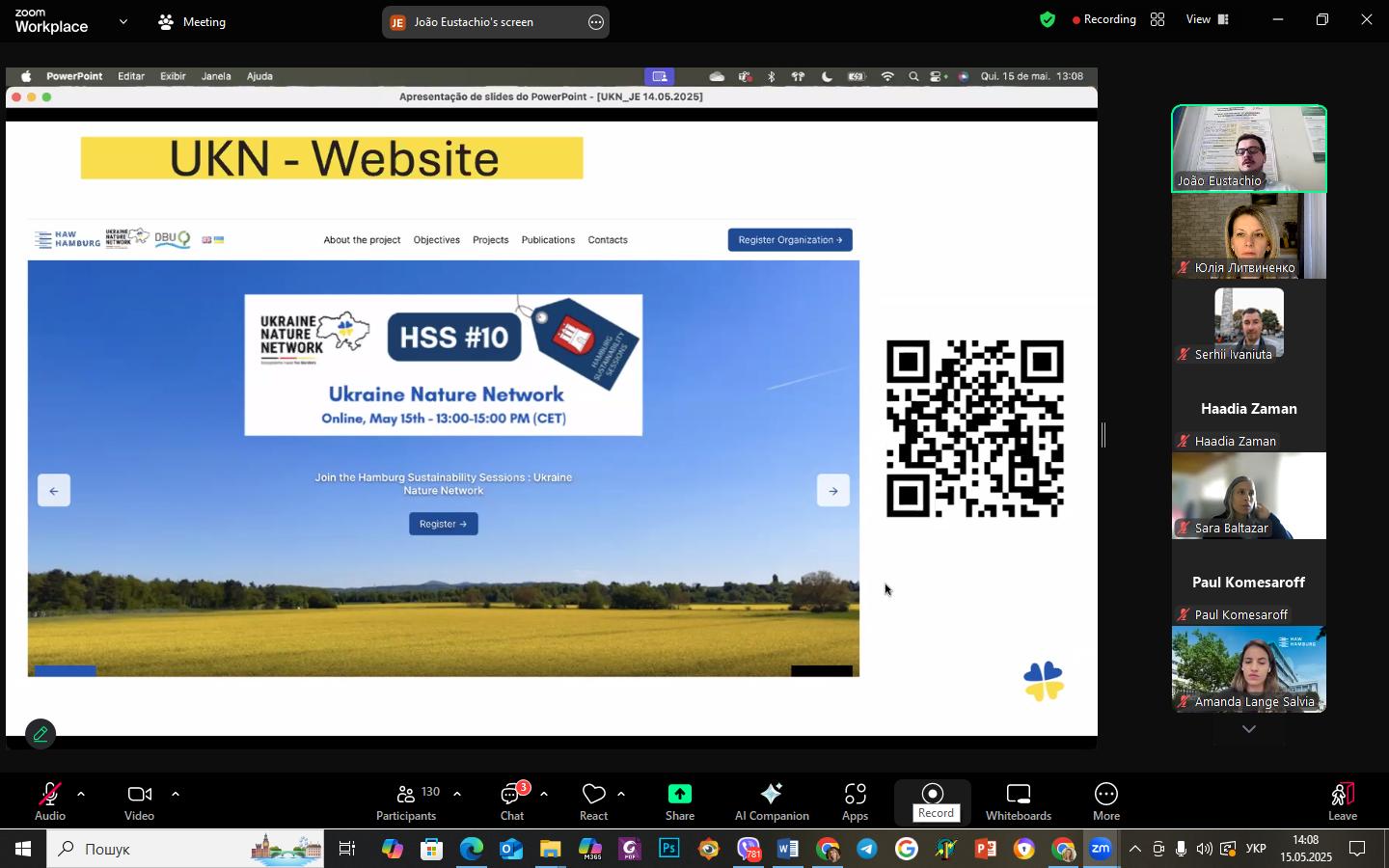
Task: Open Outlook from the taskbar
Action: pyautogui.click(x=511, y=850)
